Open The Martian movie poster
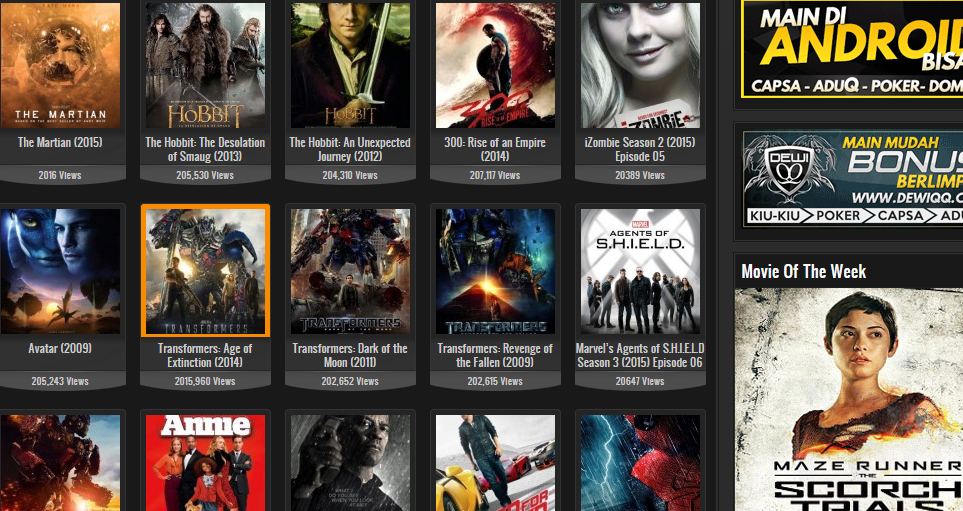Viewport: 963px width, 511px height. (x=60, y=65)
